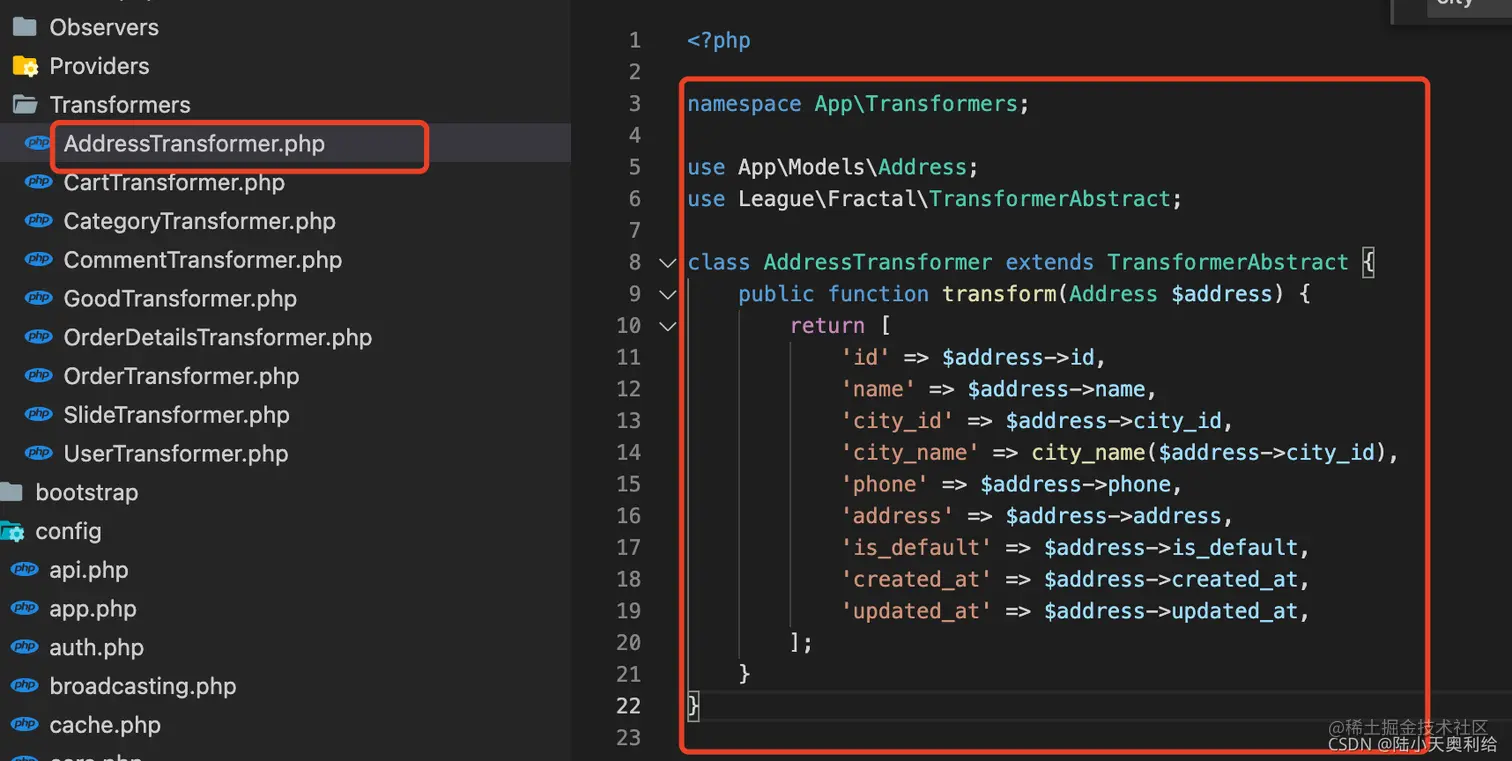Viewport: 1512px width, 761px height.
Task: Click the 'address' array key
Action: tap(897, 516)
